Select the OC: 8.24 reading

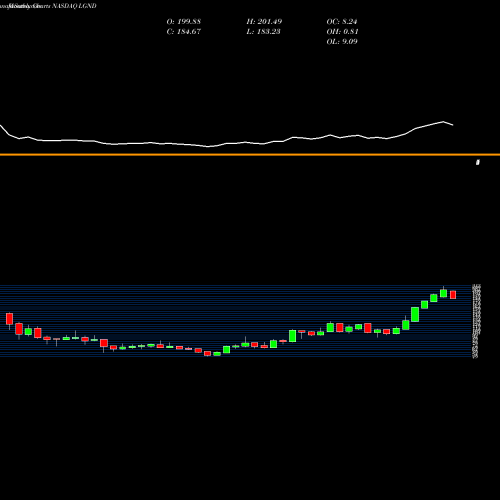point(342,22)
